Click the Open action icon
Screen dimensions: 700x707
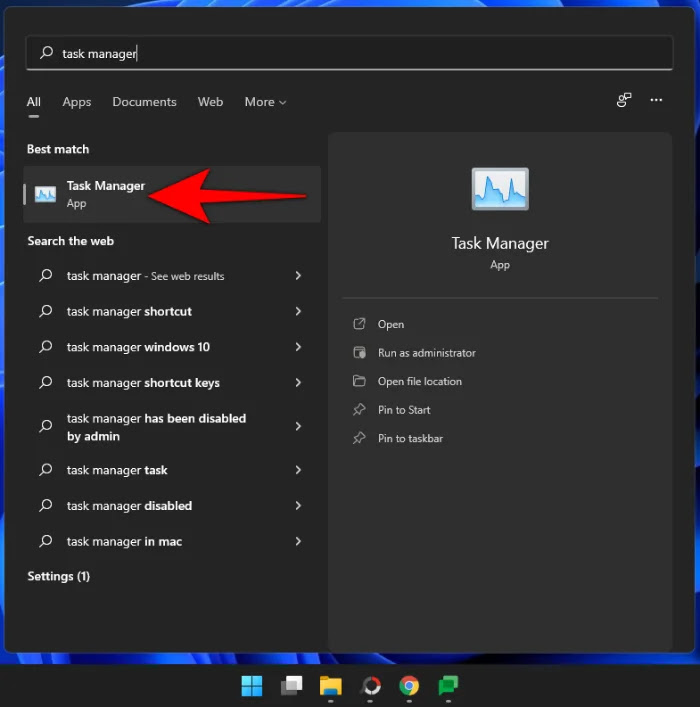click(359, 324)
